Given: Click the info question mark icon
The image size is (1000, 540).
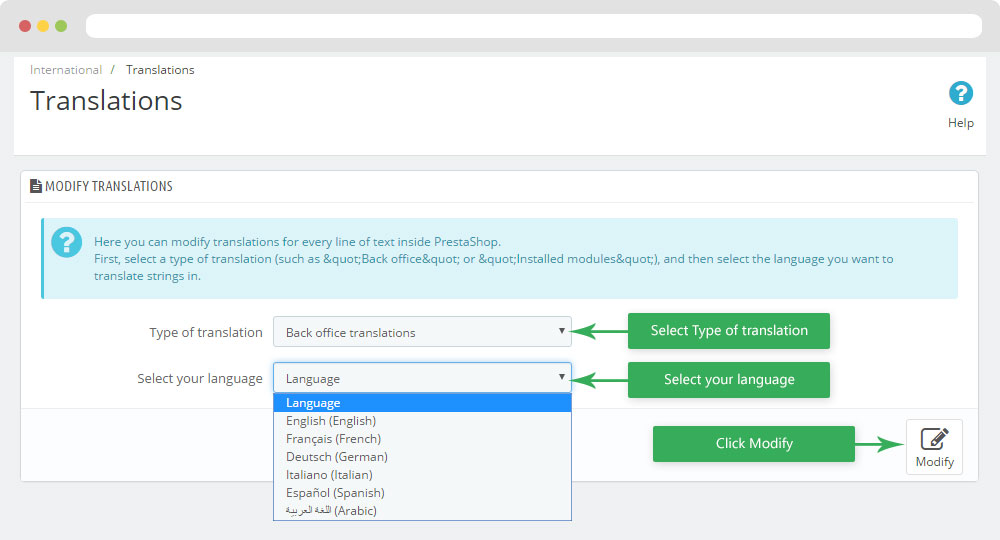Looking at the screenshot, I should (66, 242).
